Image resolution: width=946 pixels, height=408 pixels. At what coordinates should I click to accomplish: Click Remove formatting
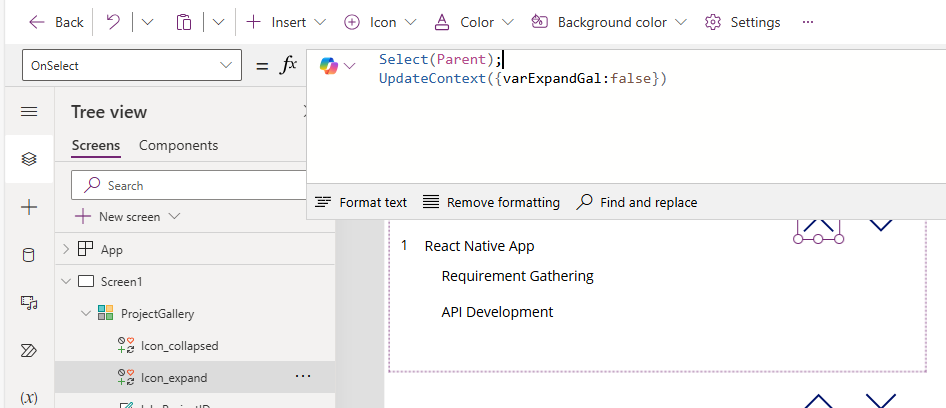click(491, 202)
